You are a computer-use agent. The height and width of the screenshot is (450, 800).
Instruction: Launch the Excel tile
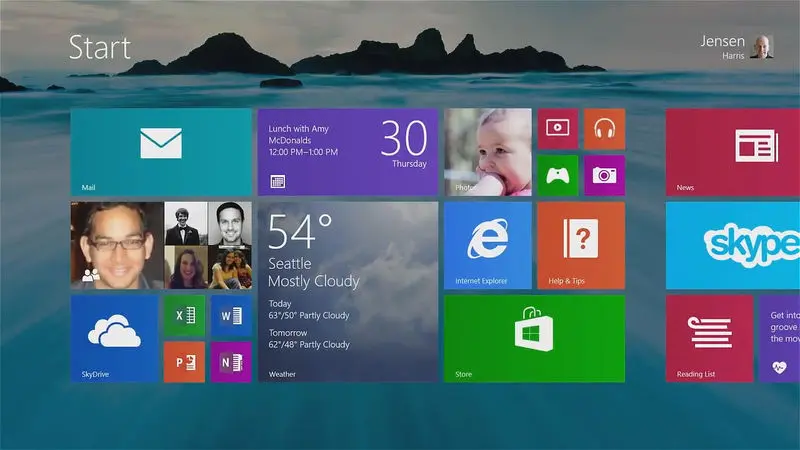pyautogui.click(x=185, y=315)
